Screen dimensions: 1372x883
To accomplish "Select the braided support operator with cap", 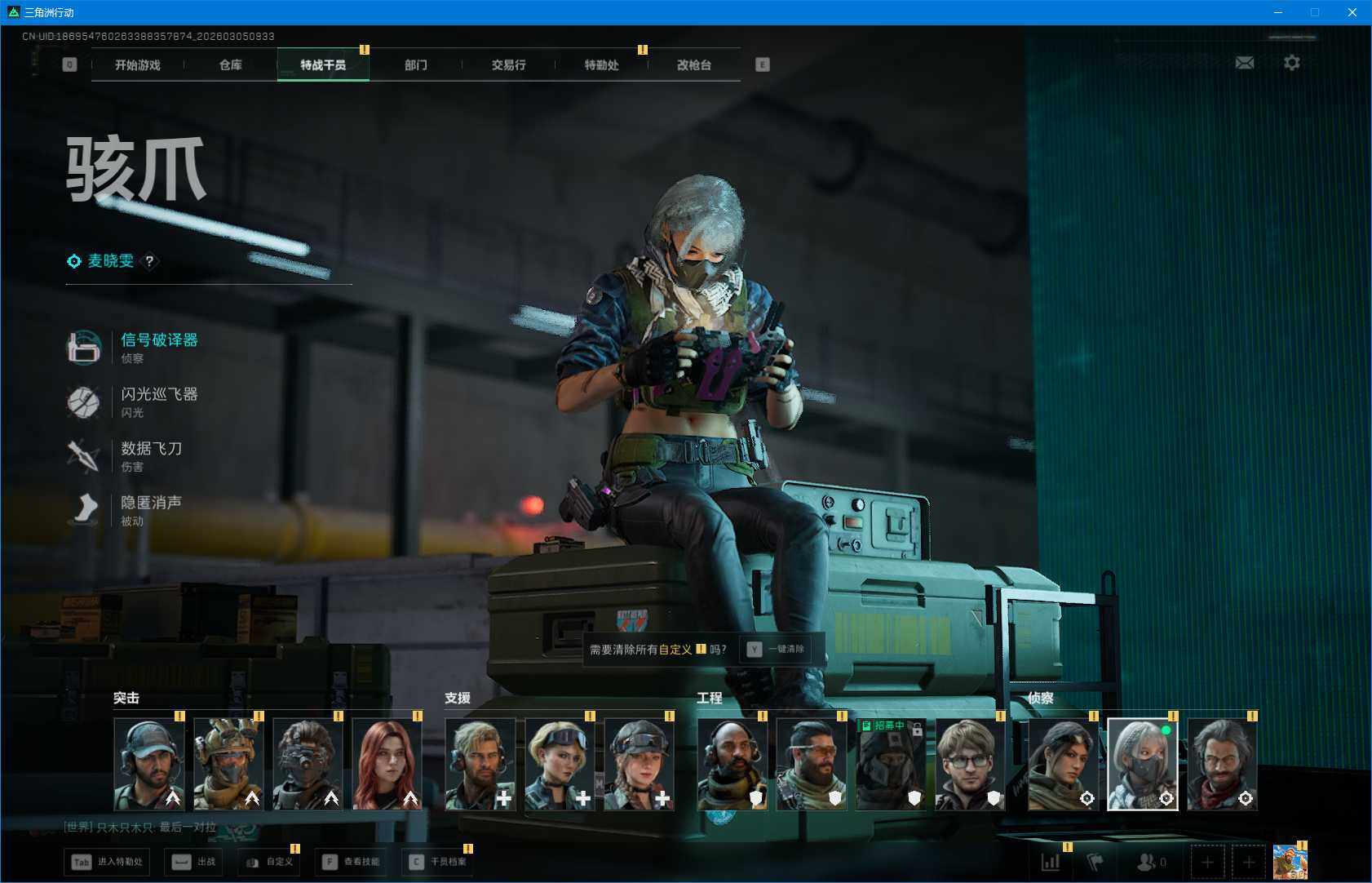I will (x=639, y=764).
